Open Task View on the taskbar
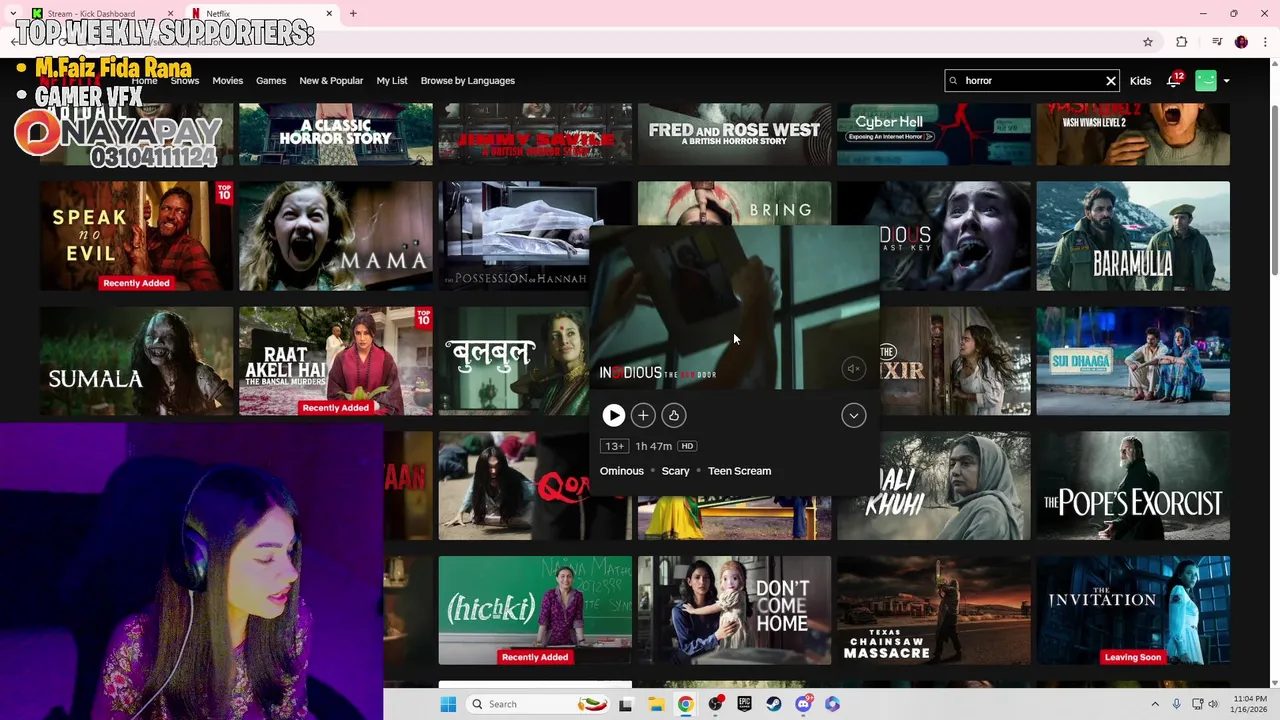The image size is (1280, 720). (626, 704)
